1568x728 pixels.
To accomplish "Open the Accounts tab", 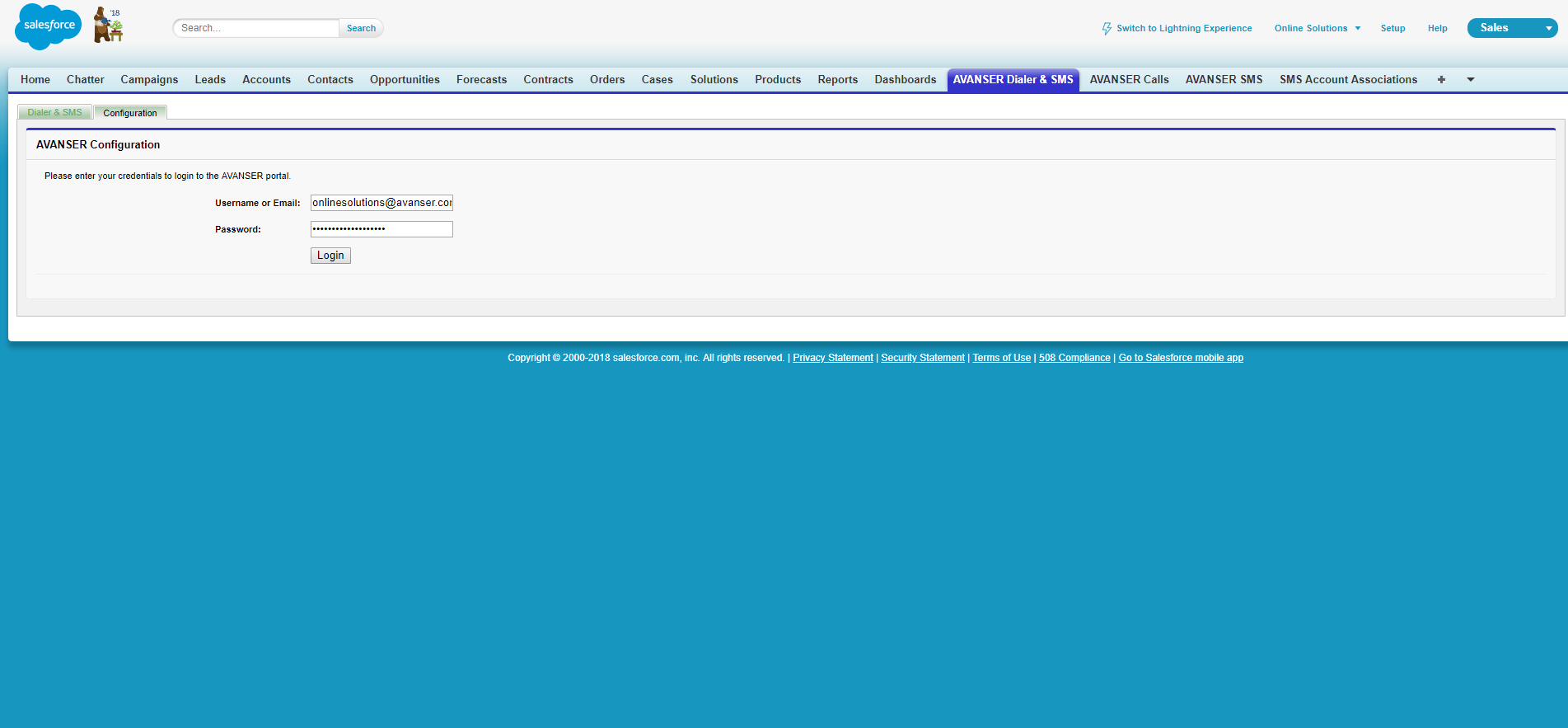I will 266,80.
